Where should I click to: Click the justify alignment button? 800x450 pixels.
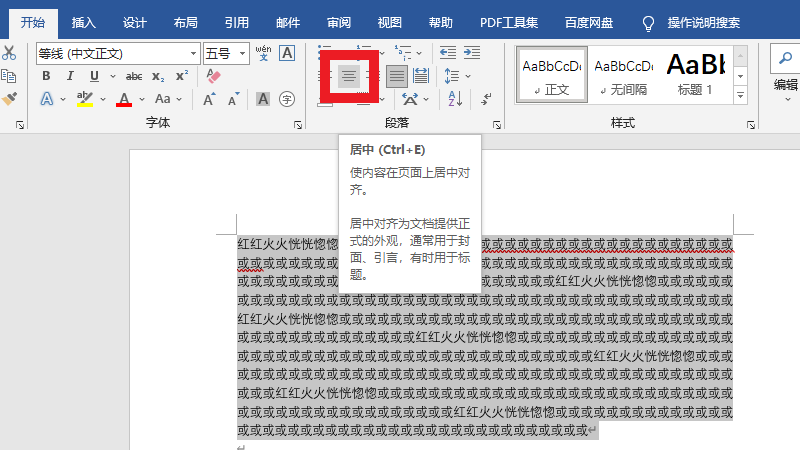[x=397, y=76]
